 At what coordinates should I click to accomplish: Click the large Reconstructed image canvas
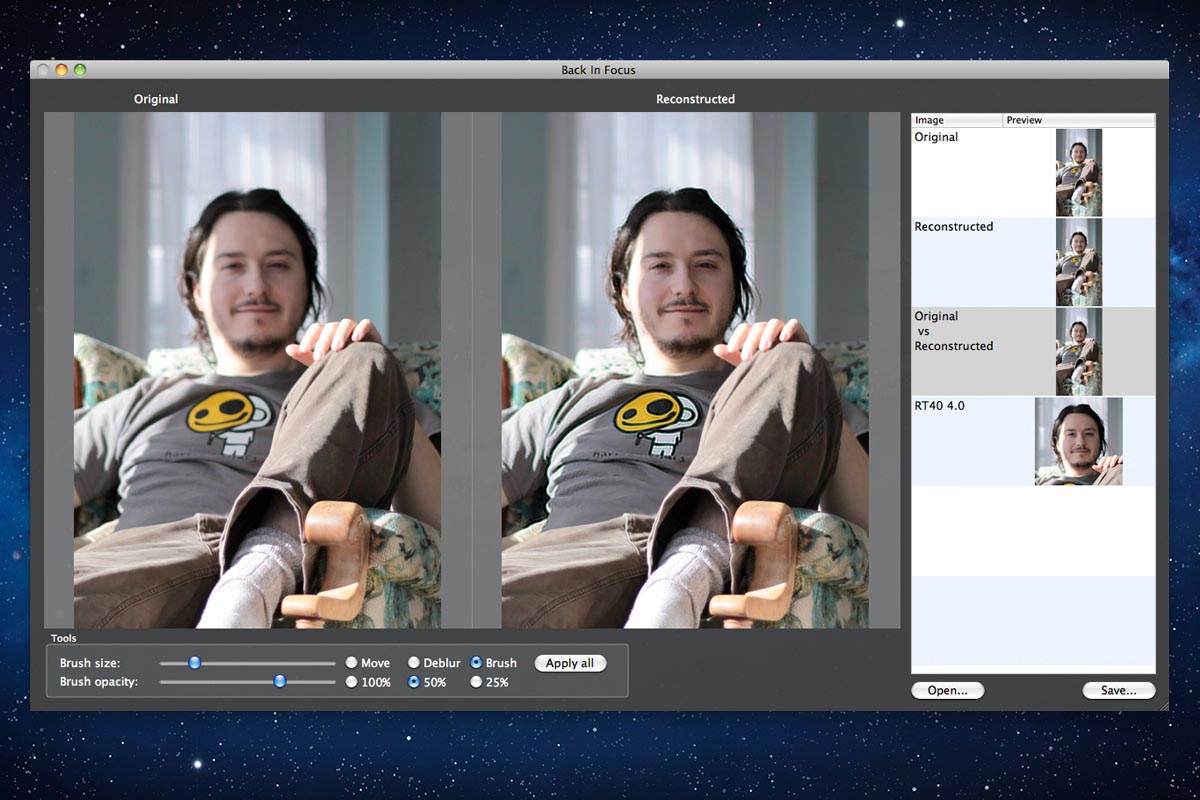pos(685,370)
